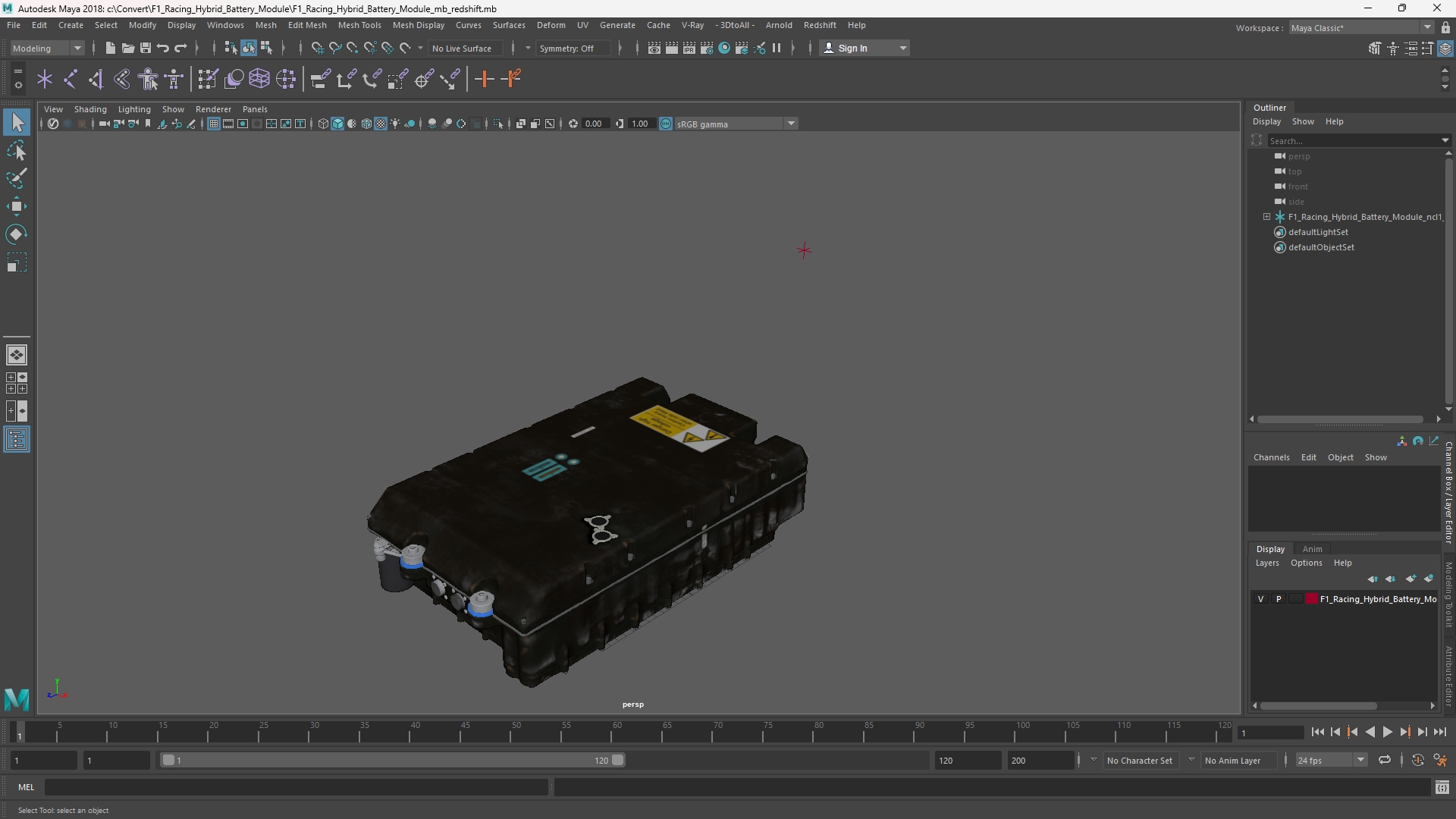1456x819 pixels.
Task: Toggle the Outliner layout icon
Action: click(17, 440)
